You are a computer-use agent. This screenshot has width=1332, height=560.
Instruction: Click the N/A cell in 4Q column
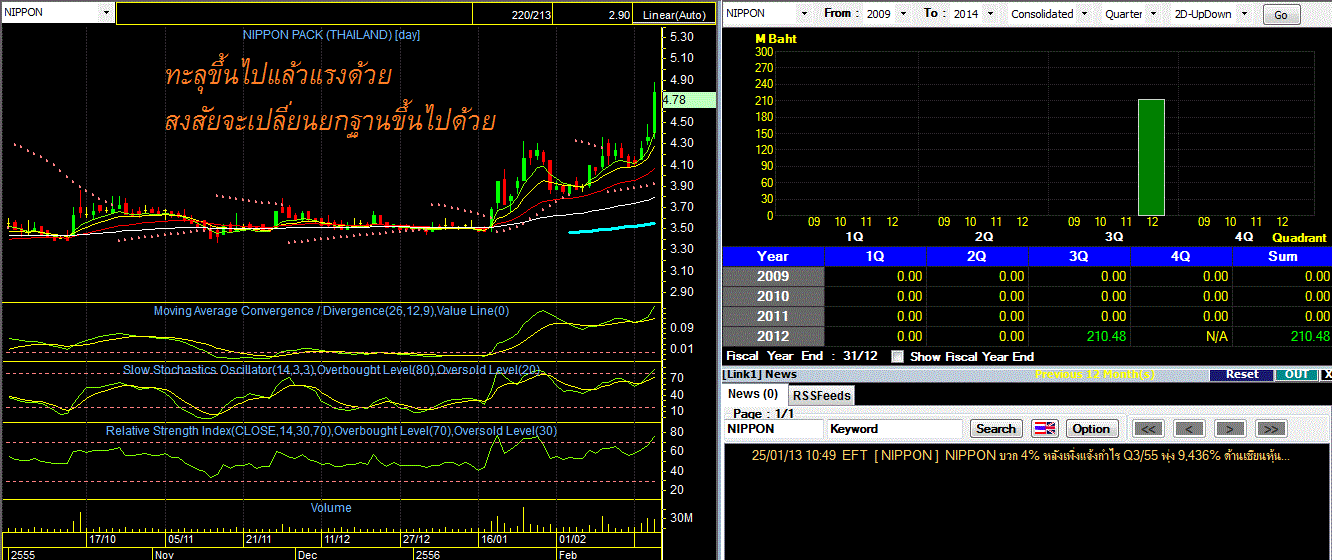click(x=1216, y=337)
